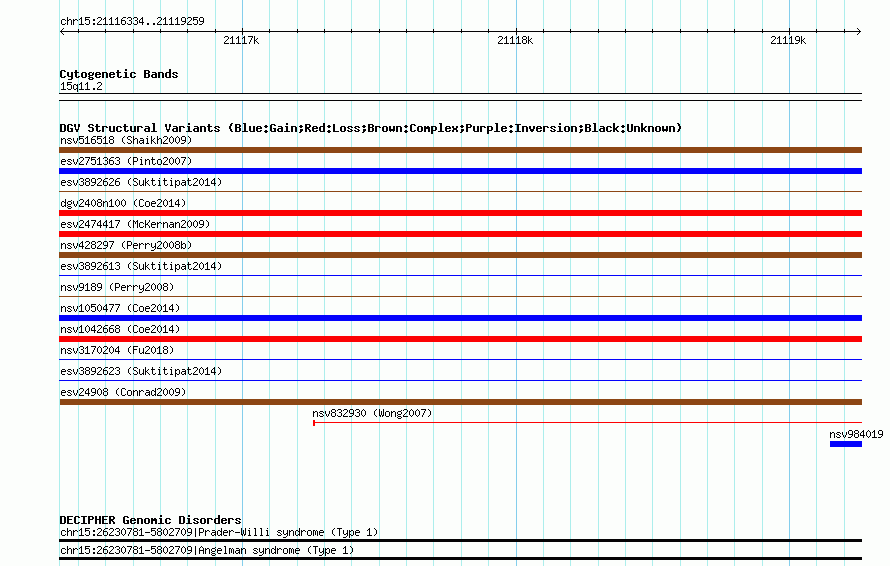Screen dimensions: 890x566
Task: Click the chr15:21116334..21119259 coordinate label
Action: 132,21
